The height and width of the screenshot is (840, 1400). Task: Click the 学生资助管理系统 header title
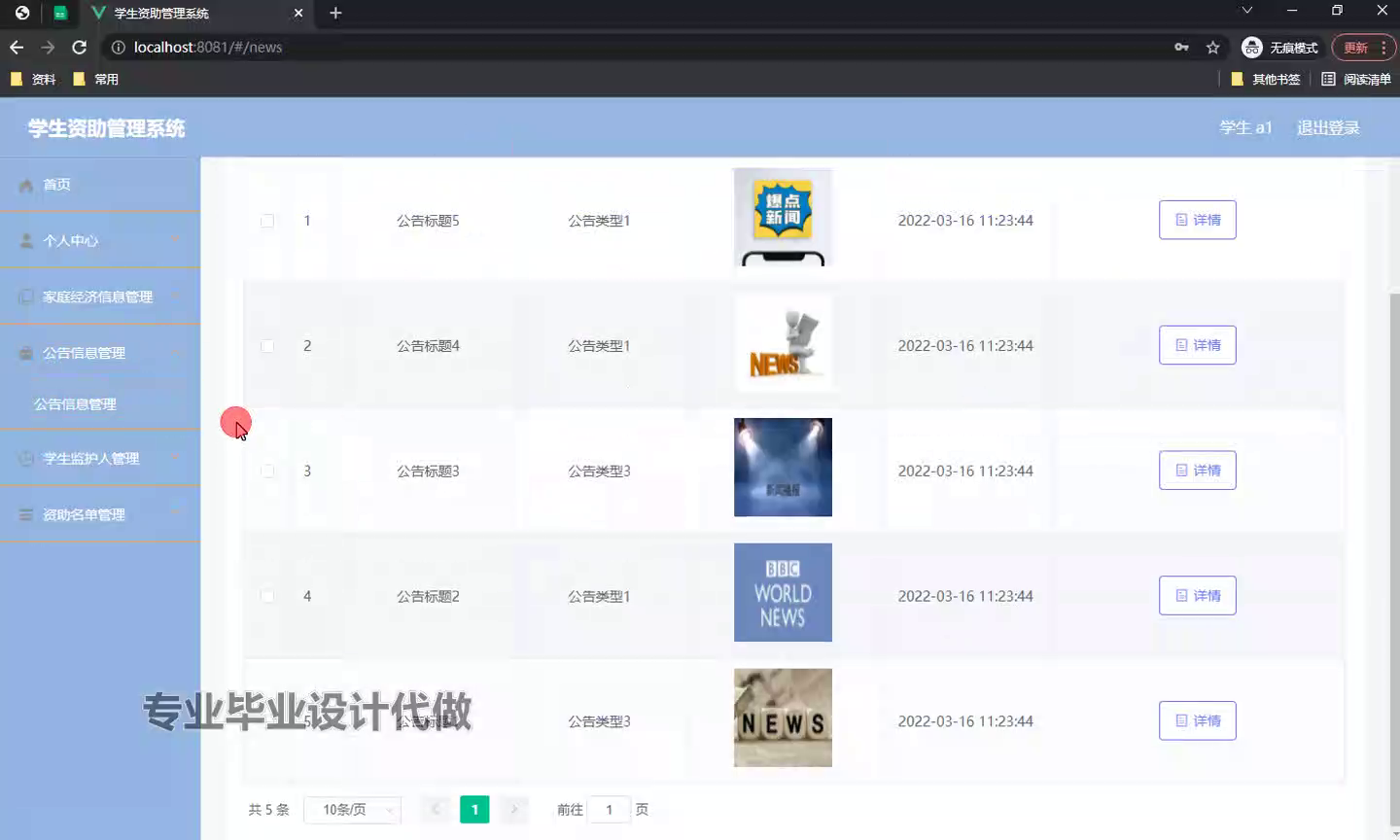106,128
